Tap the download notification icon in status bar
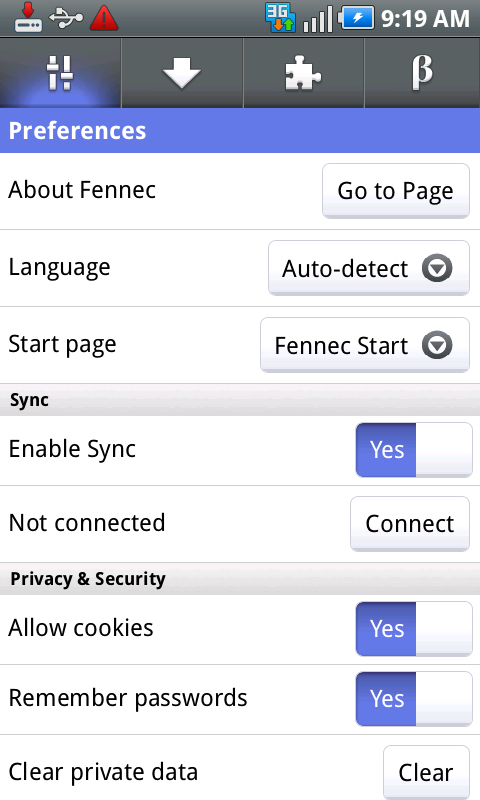This screenshot has width=480, height=800. point(28,17)
